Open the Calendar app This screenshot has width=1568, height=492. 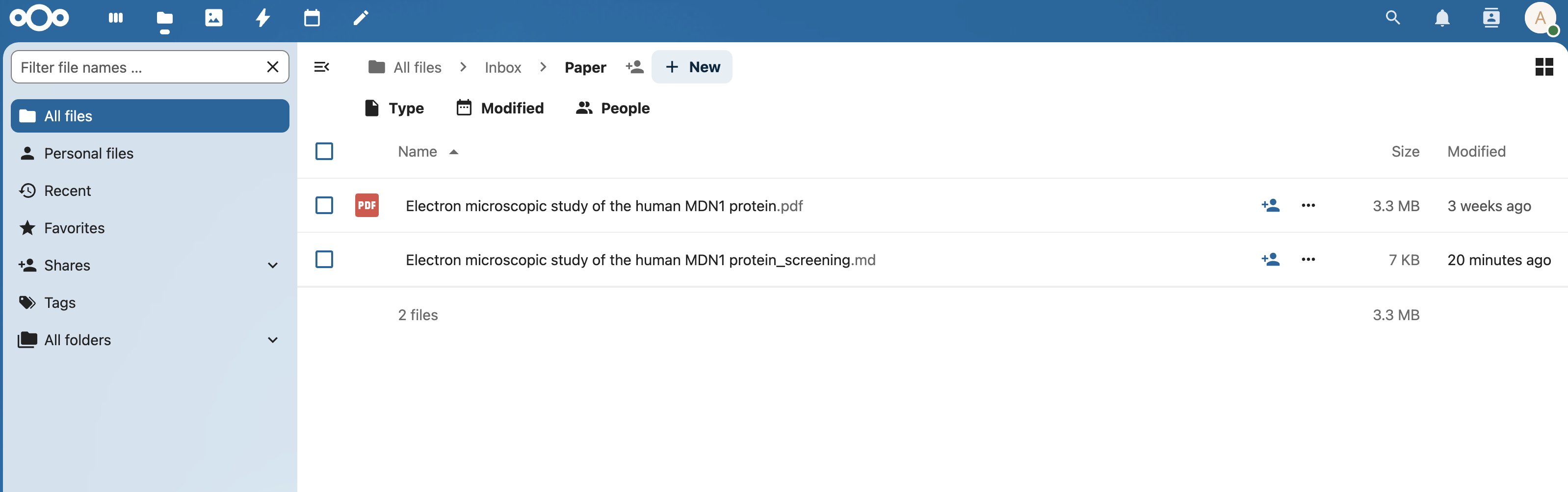click(312, 18)
